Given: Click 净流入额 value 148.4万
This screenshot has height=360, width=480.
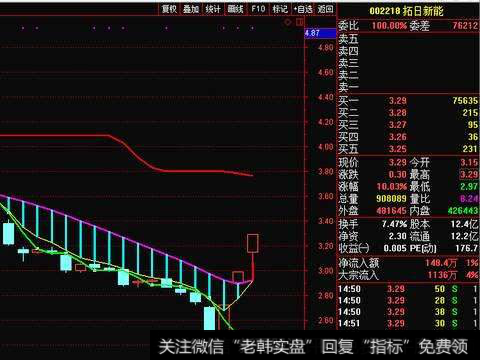Looking at the screenshot, I should (x=441, y=263).
